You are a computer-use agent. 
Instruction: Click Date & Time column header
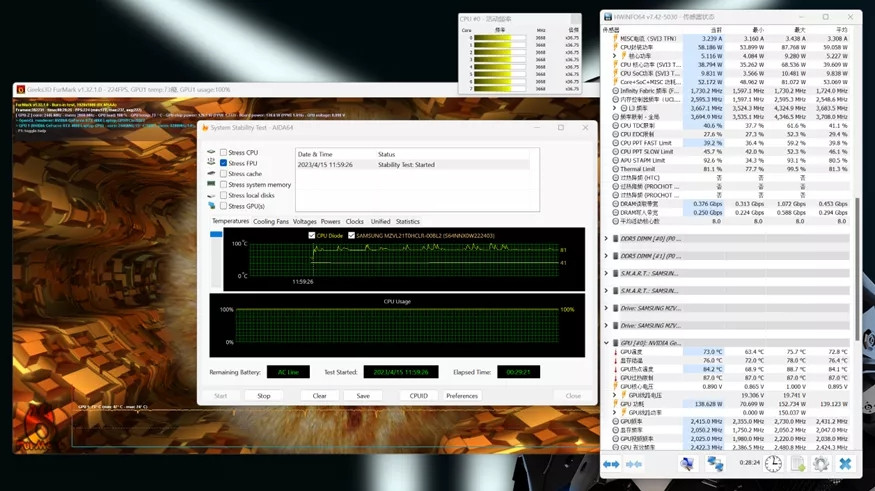pos(315,154)
